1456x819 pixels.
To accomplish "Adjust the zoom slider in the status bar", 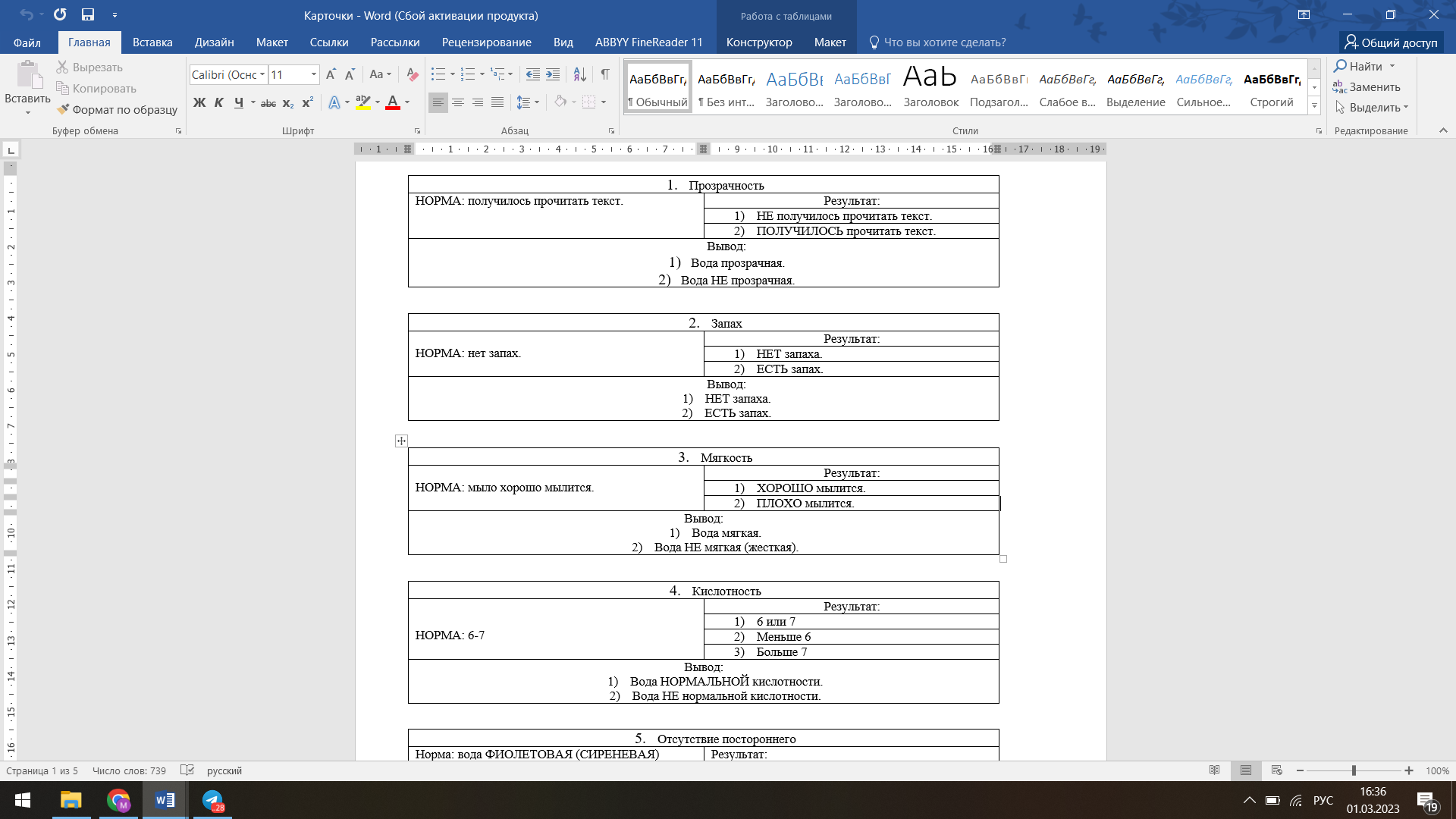I will click(x=1354, y=770).
